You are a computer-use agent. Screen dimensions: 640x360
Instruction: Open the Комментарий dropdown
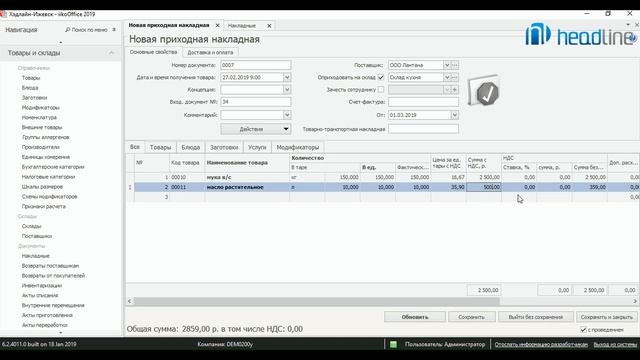point(287,115)
